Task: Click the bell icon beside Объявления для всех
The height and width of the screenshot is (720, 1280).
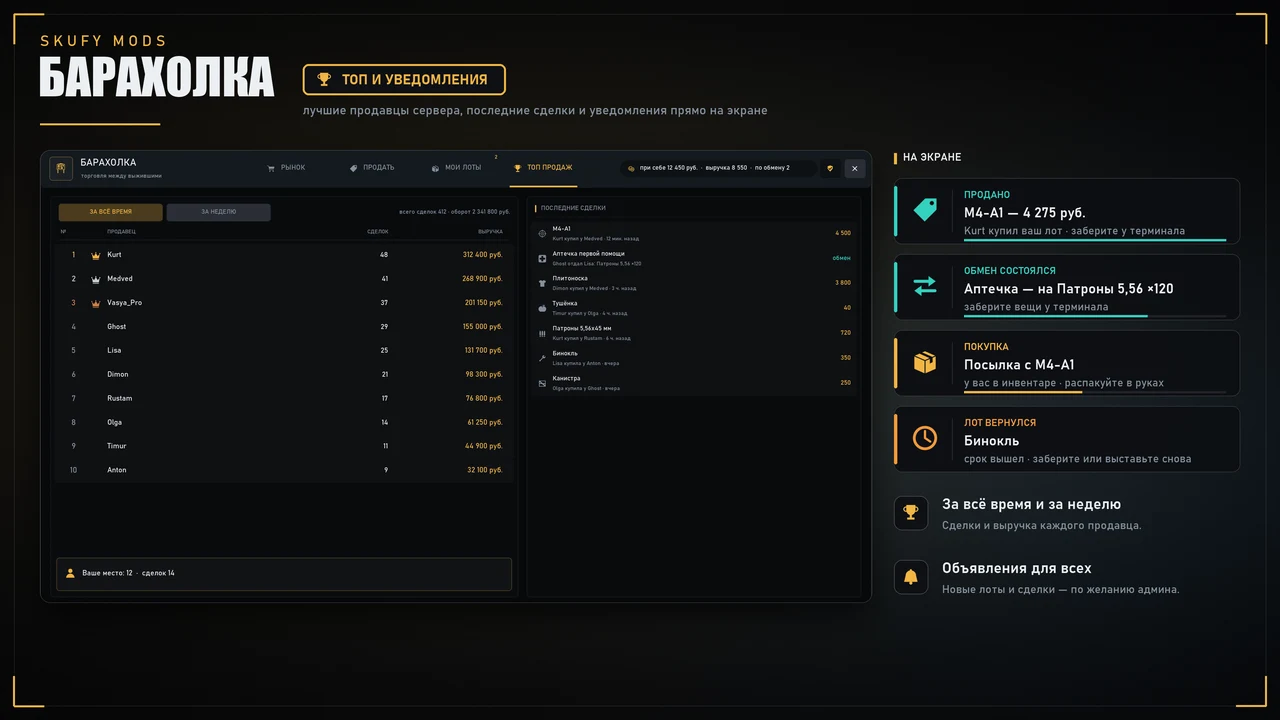Action: 911,577
